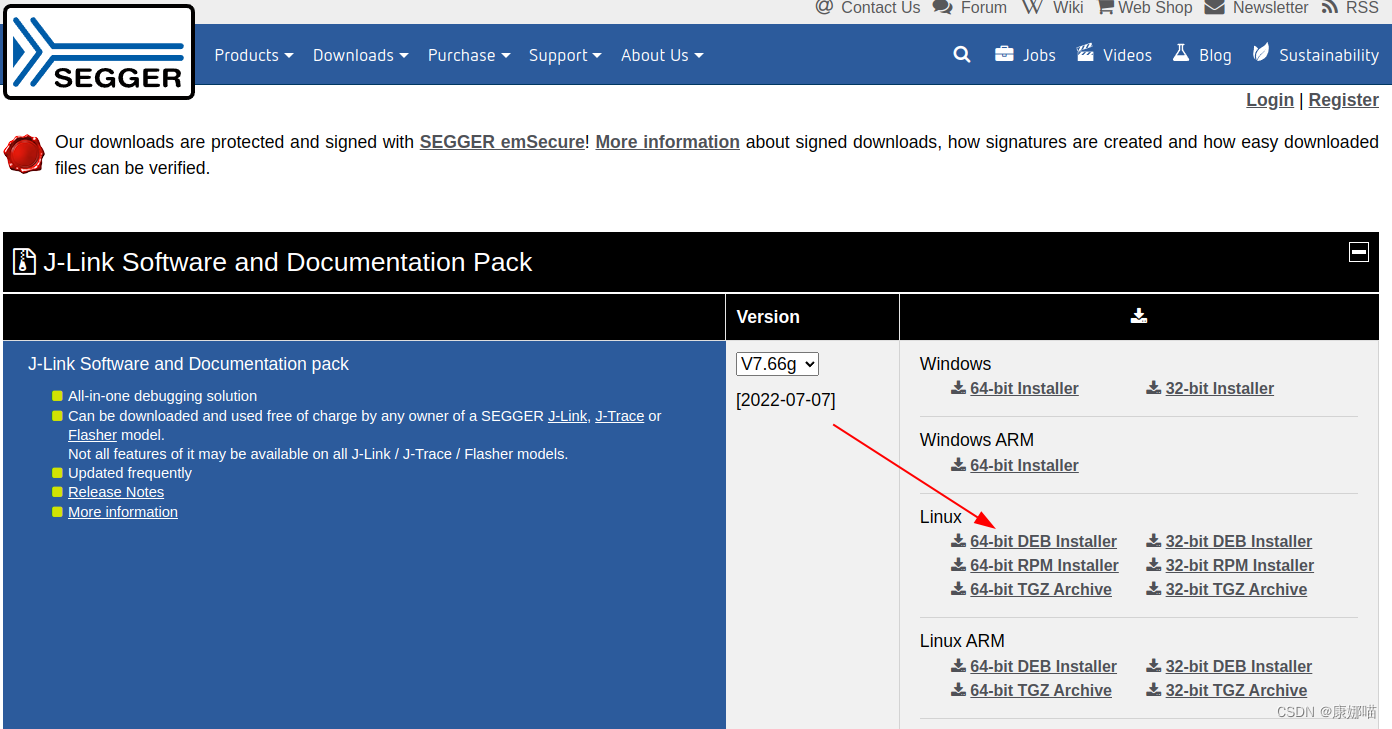Viewport: 1392px width, 729px height.
Task: Click the Contact Us at-sign icon
Action: pos(824,7)
